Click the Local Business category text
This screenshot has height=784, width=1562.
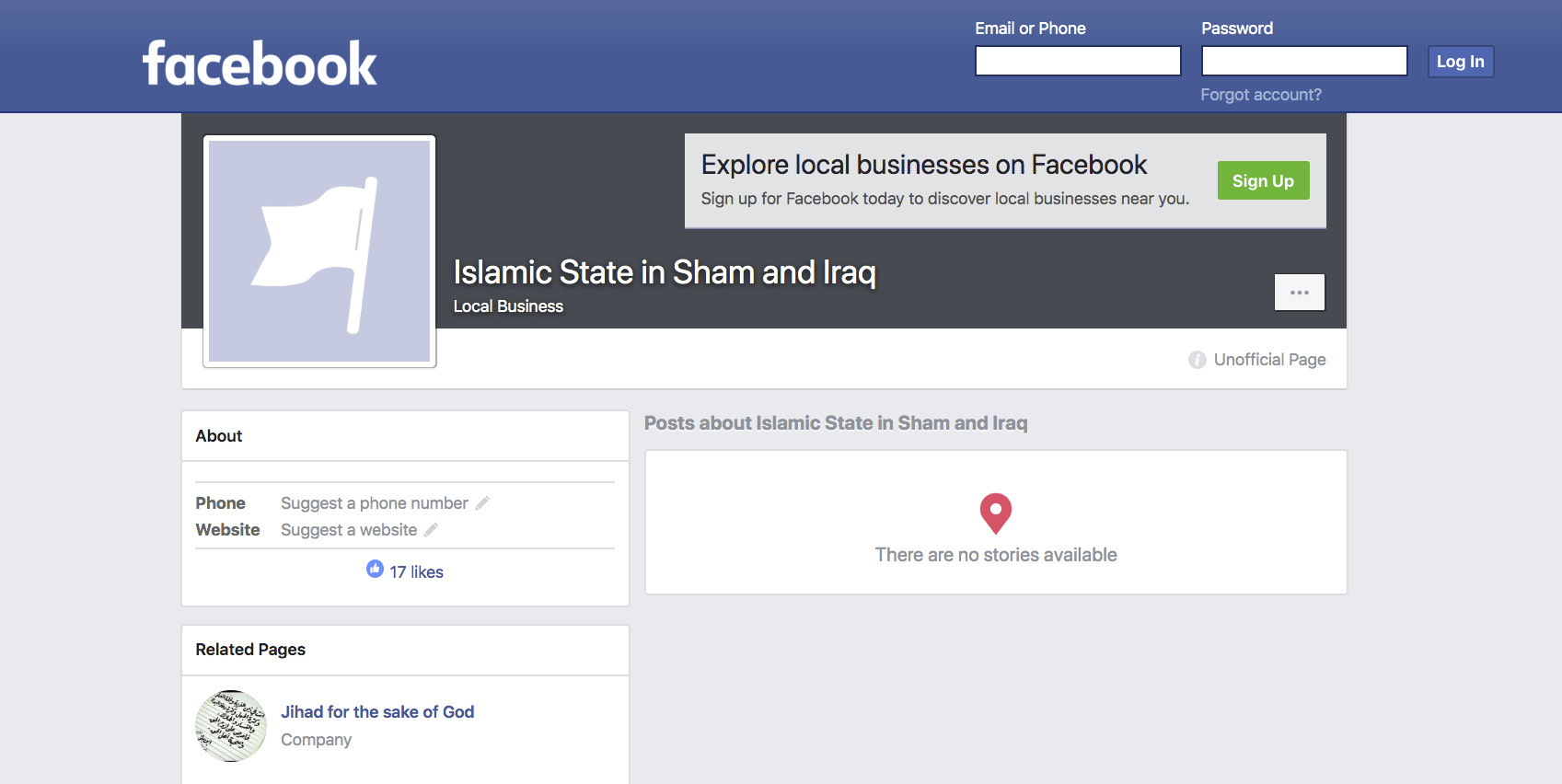coord(508,306)
